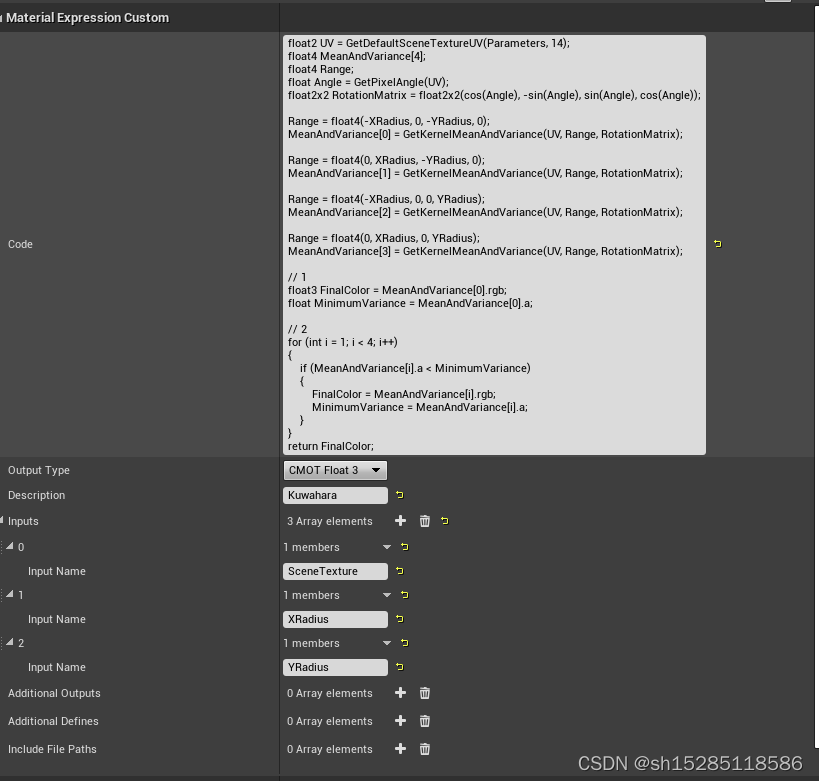Click the Kuwahara description field
The image size is (819, 781).
click(x=335, y=495)
